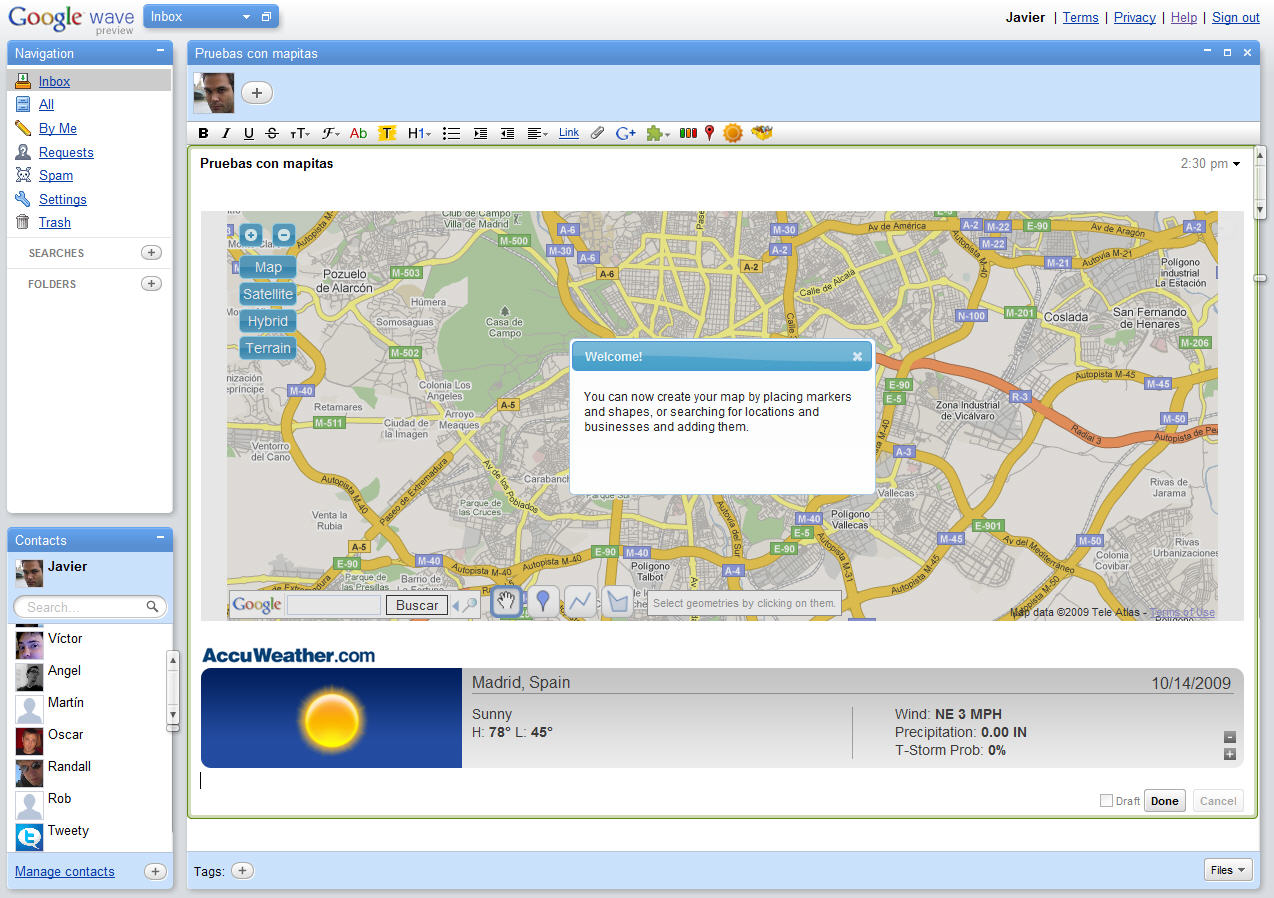Collapse the Navigation panel

[161, 51]
